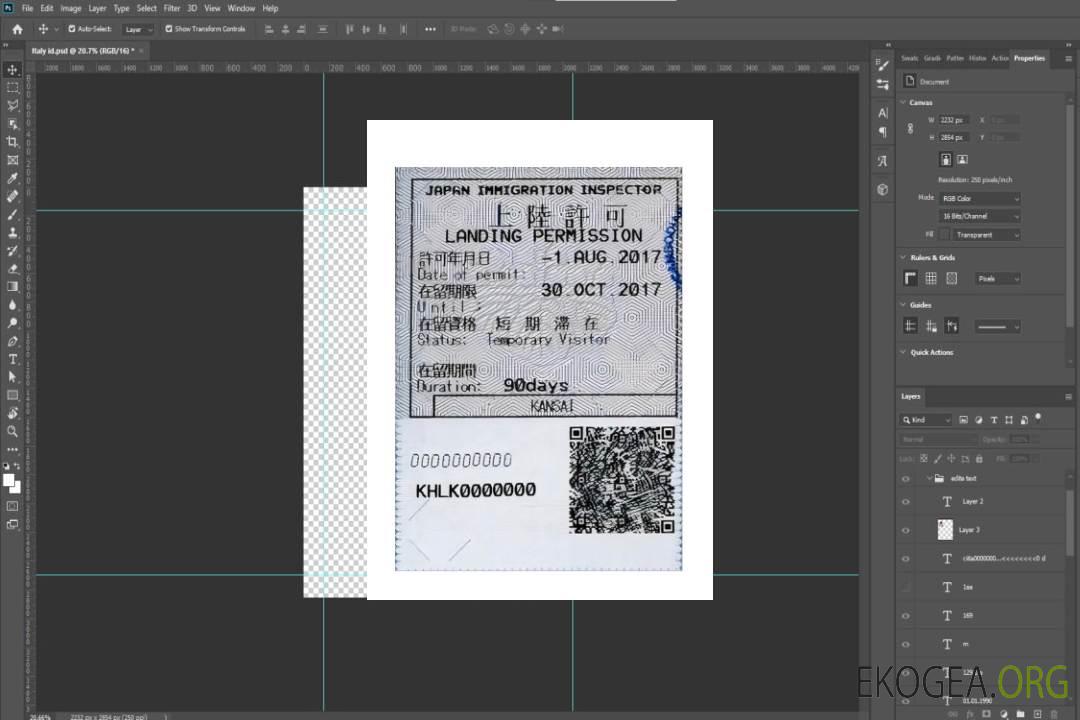Image resolution: width=1080 pixels, height=720 pixels.
Task: Set portrait canvas orientation
Action: point(946,160)
